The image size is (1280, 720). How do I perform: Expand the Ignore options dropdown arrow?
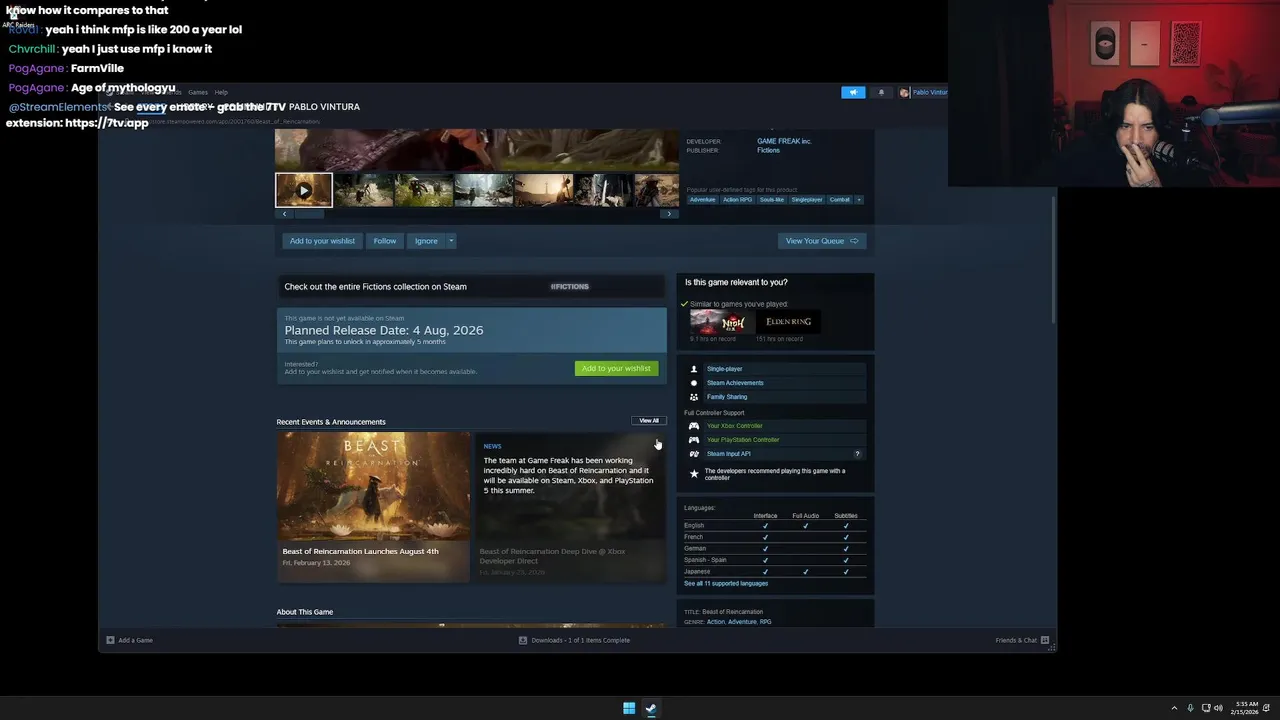(451, 241)
